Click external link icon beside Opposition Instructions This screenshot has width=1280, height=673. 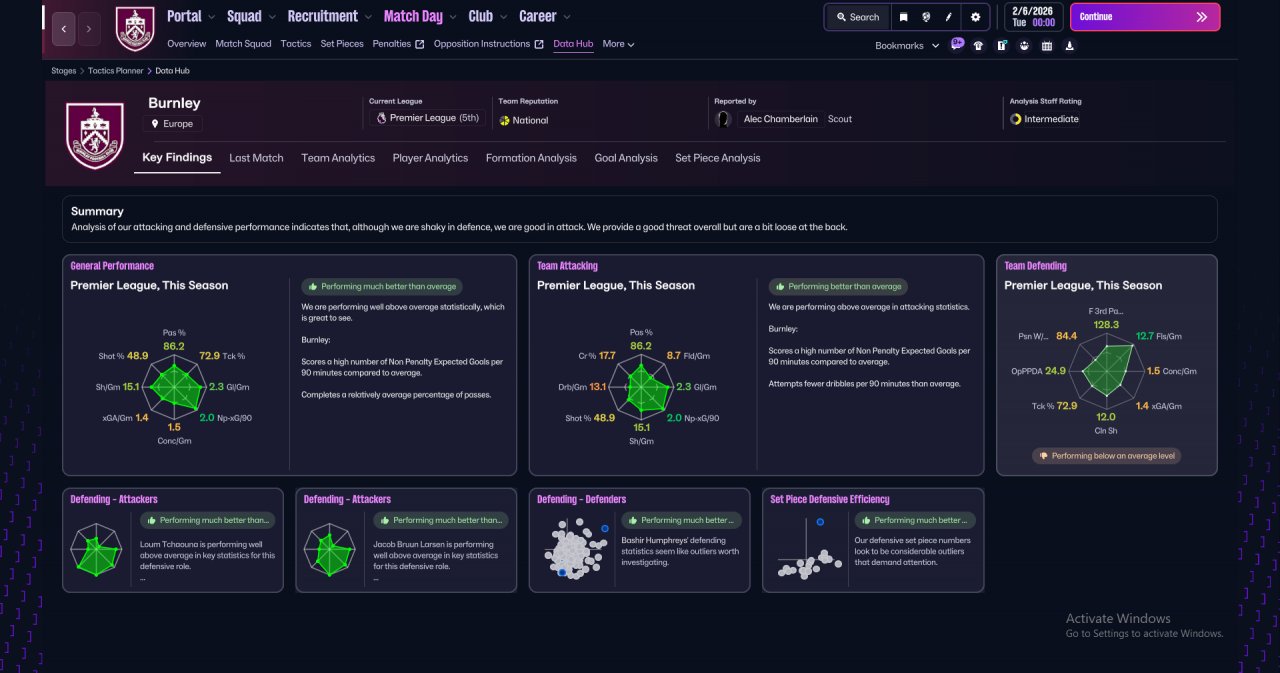point(539,44)
